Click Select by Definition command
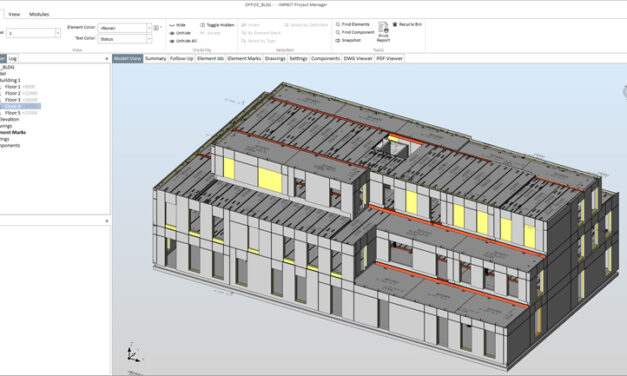 coord(306,25)
